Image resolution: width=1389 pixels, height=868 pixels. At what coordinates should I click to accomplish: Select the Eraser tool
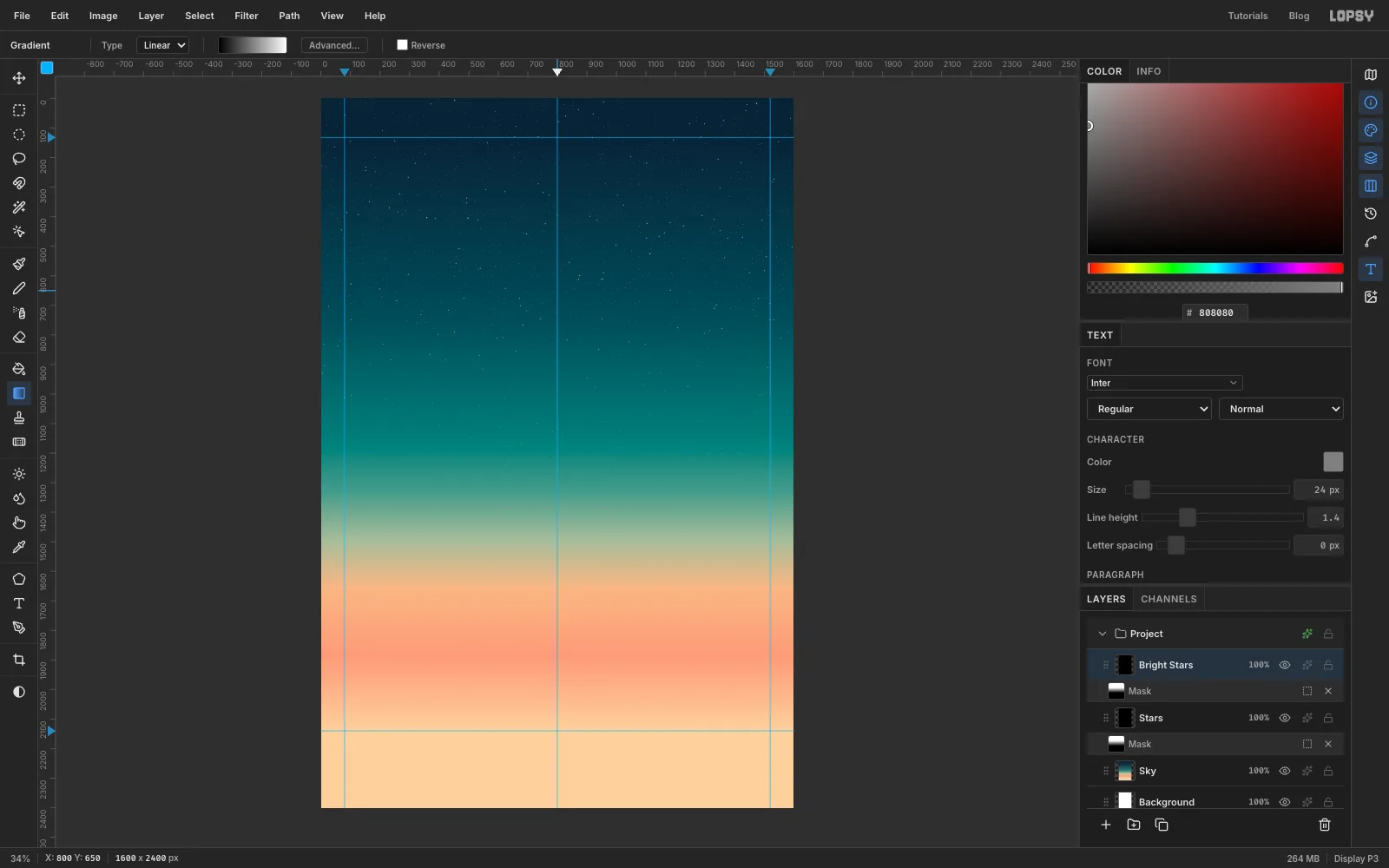[19, 337]
